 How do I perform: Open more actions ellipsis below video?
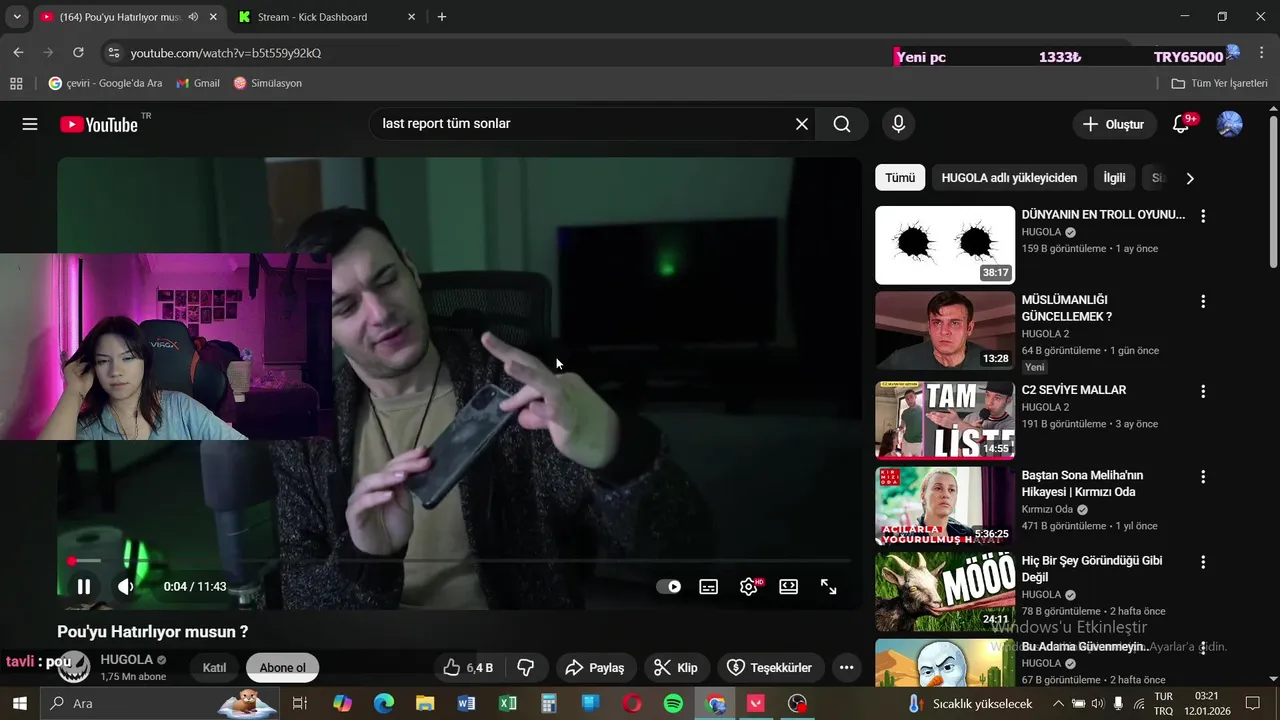pos(846,667)
